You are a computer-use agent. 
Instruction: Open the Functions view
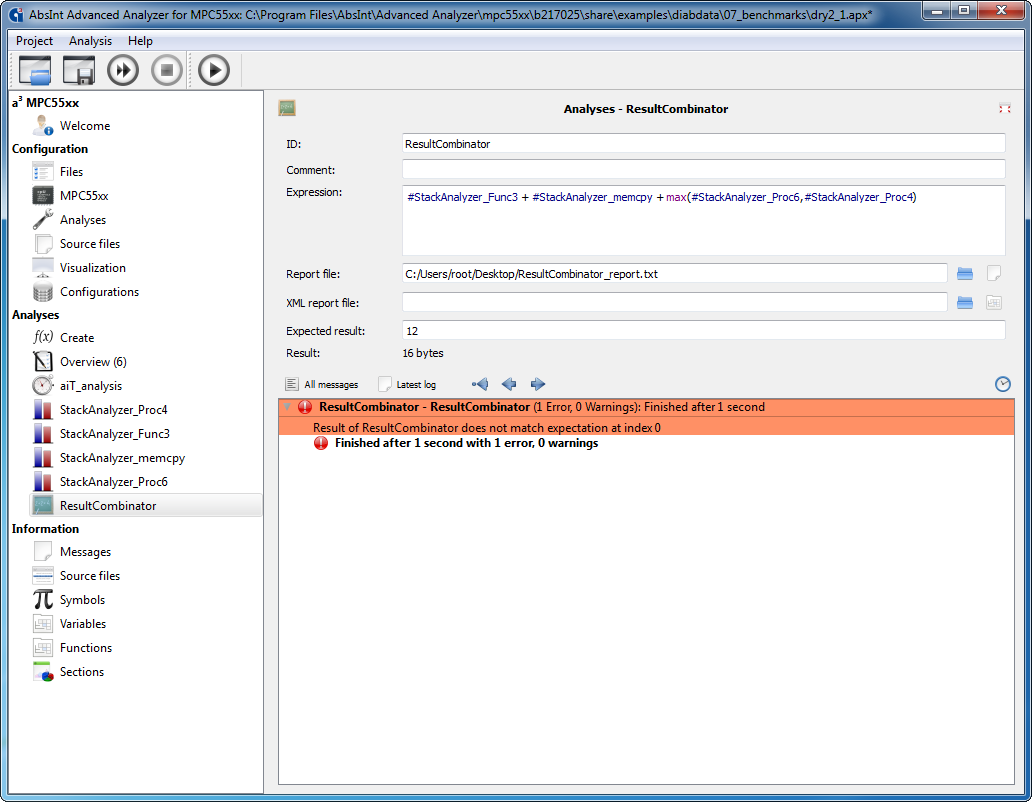coord(86,648)
